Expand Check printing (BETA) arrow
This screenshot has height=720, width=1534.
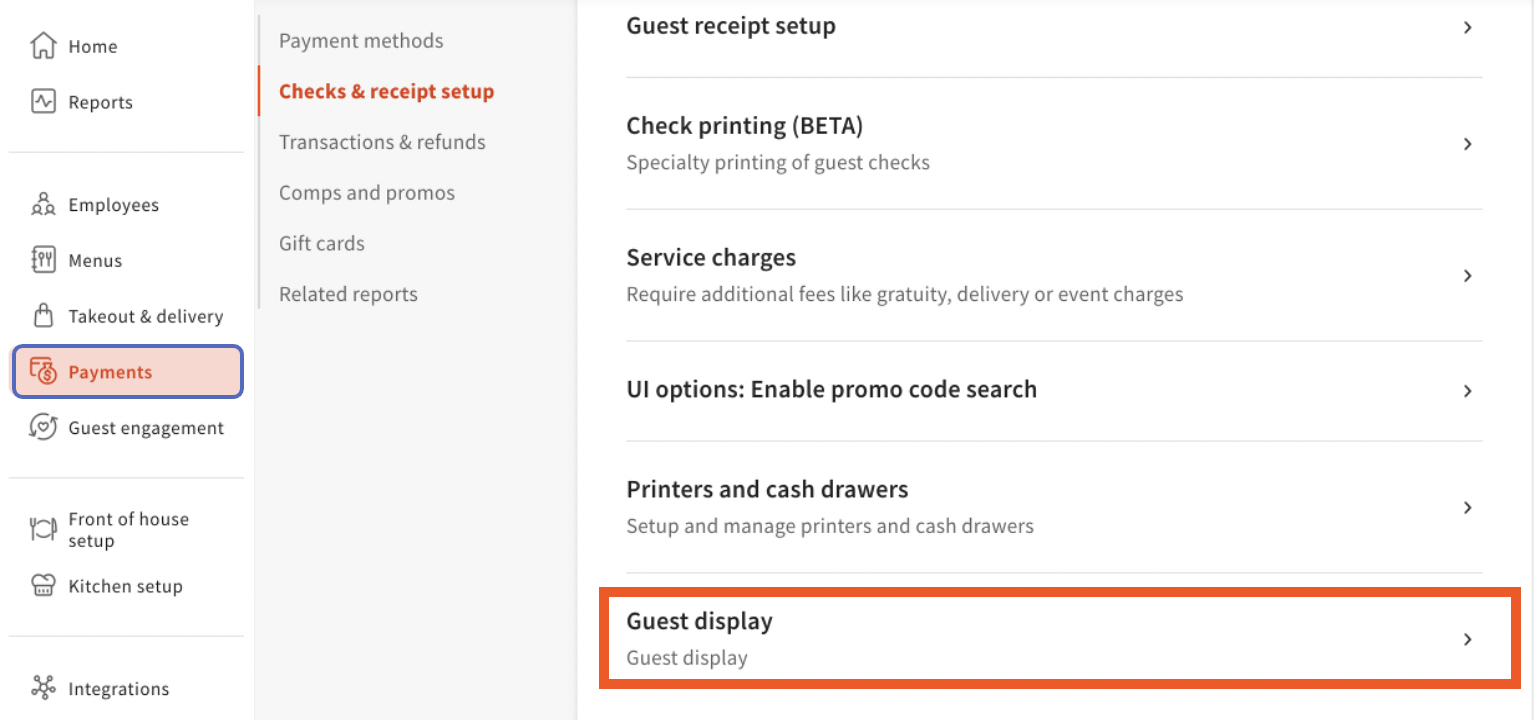point(1467,144)
